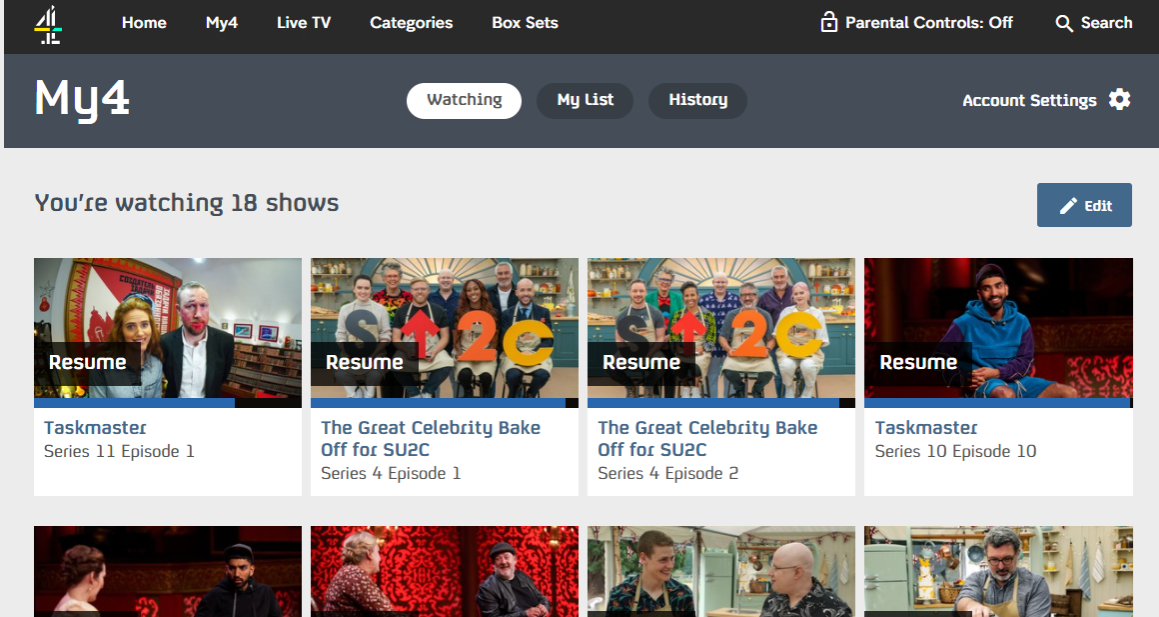
Task: Click the Search label
Action: [1107, 23]
